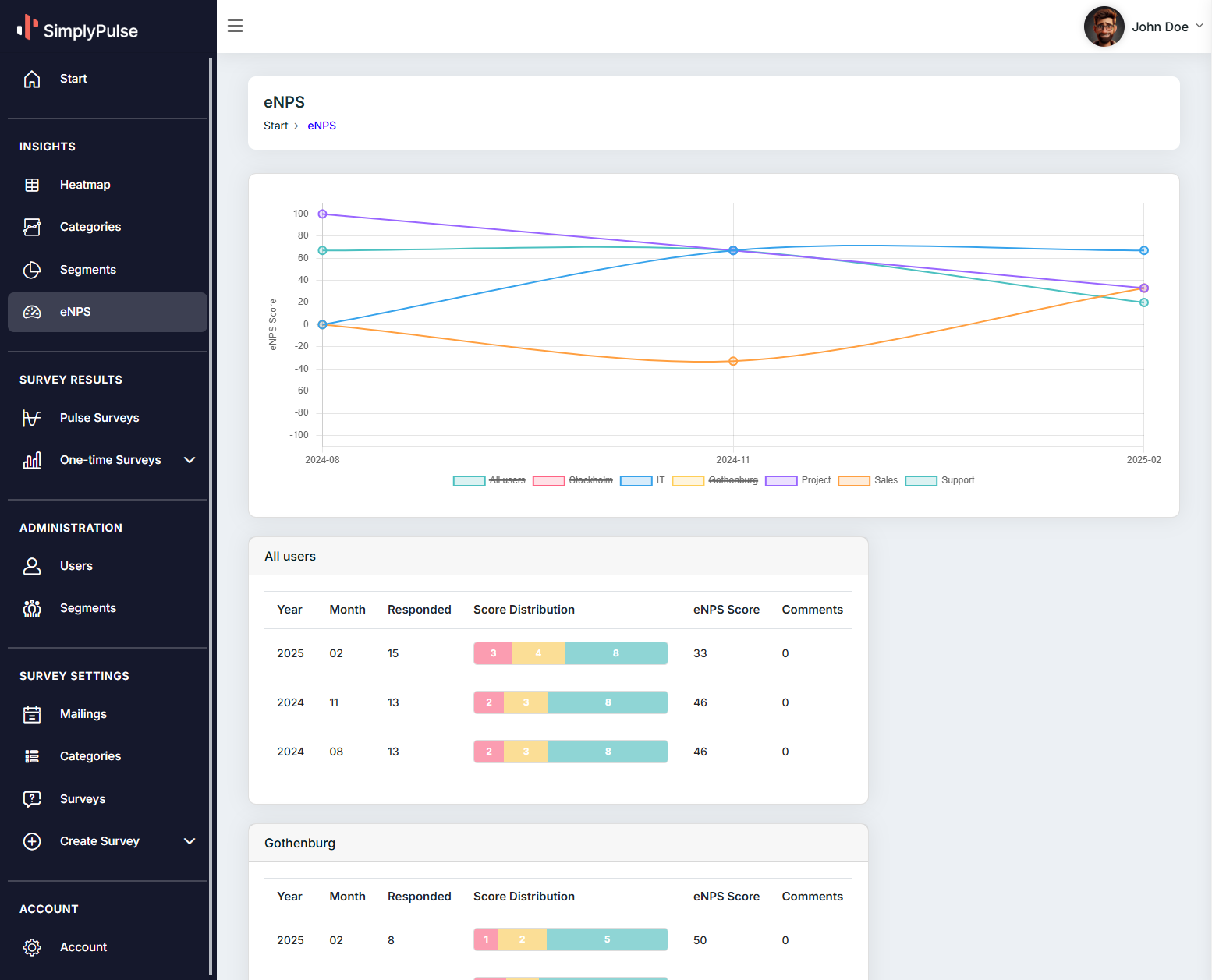This screenshot has width=1212, height=980.
Task: Select the eNPS sidebar item
Action: 108,312
